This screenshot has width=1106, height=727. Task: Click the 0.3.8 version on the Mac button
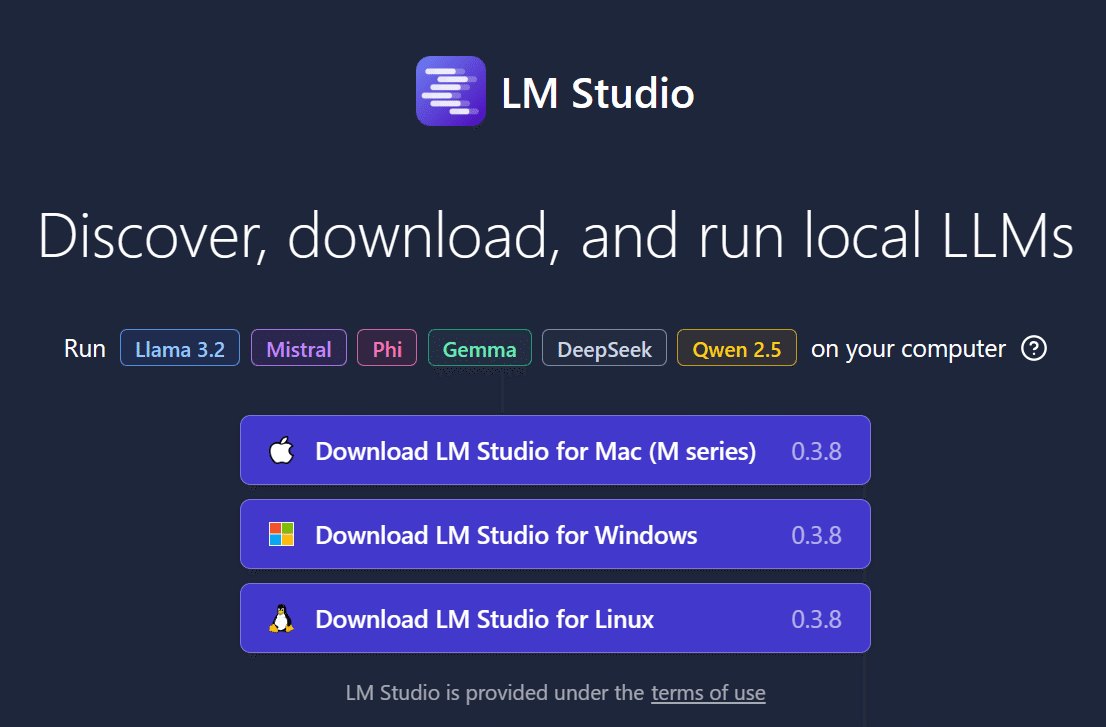pyautogui.click(x=816, y=451)
